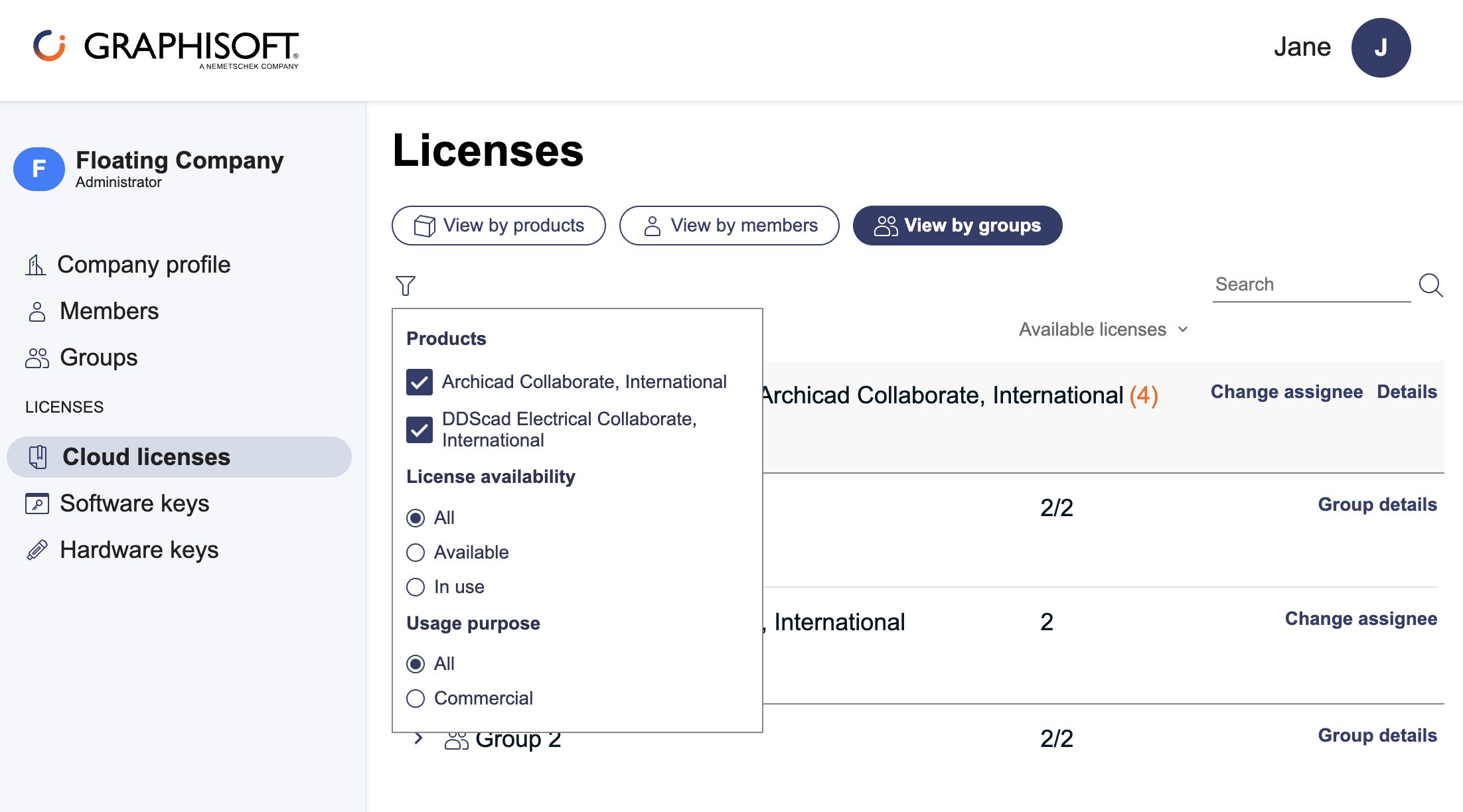Viewport: 1463px width, 812px height.
Task: Select the Commercial usage purpose option
Action: click(416, 699)
